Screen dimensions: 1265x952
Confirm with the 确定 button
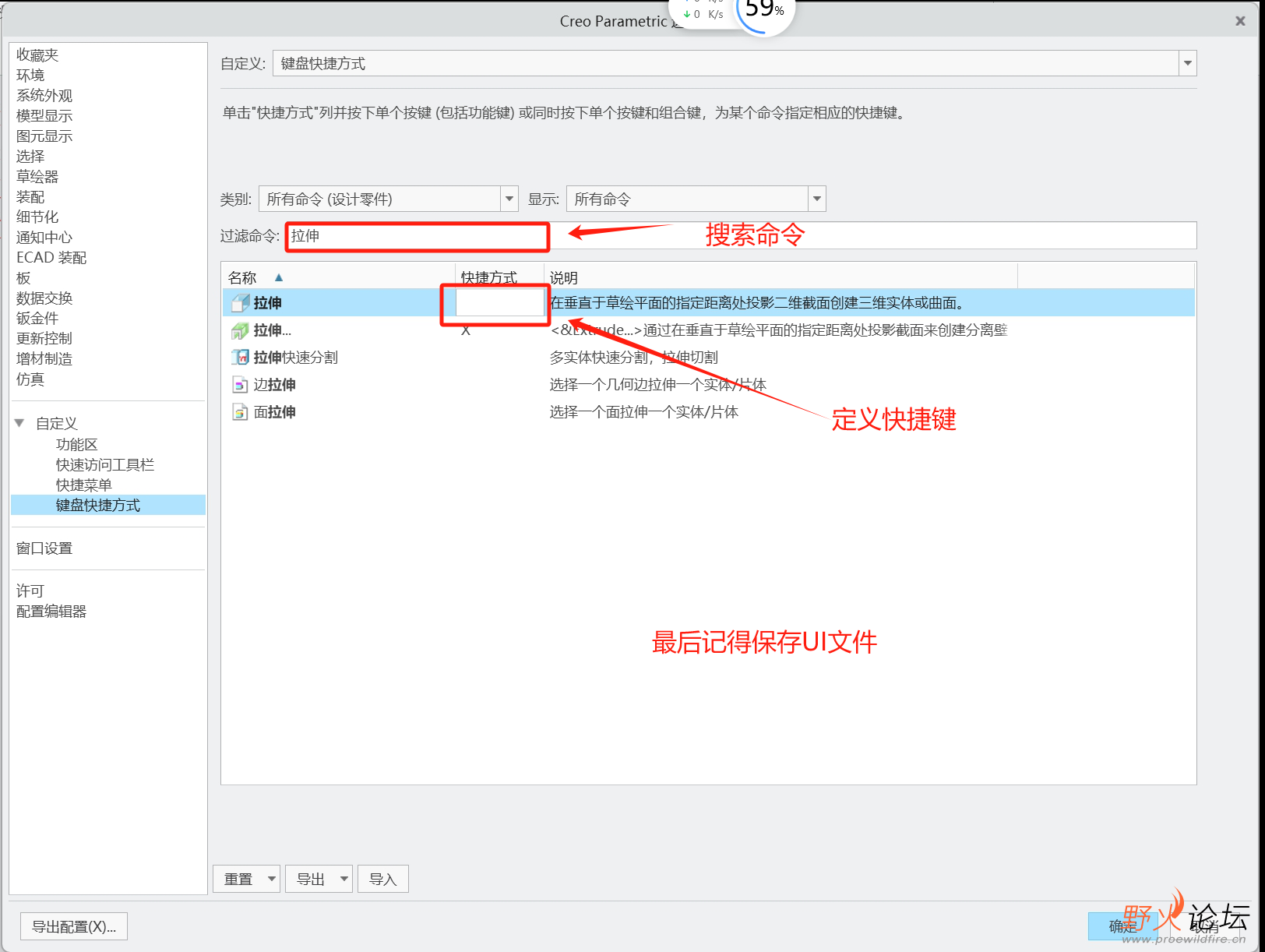point(1122,926)
